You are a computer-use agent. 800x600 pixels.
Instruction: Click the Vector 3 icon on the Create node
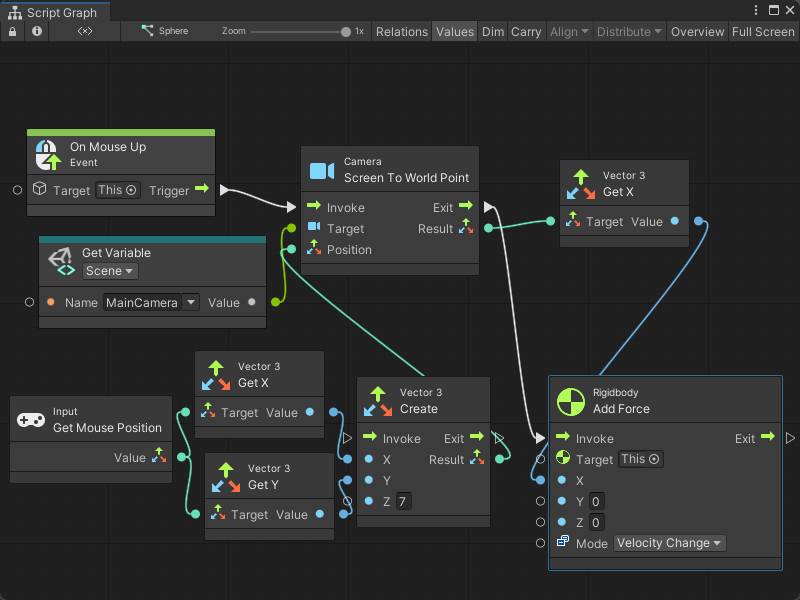point(377,401)
